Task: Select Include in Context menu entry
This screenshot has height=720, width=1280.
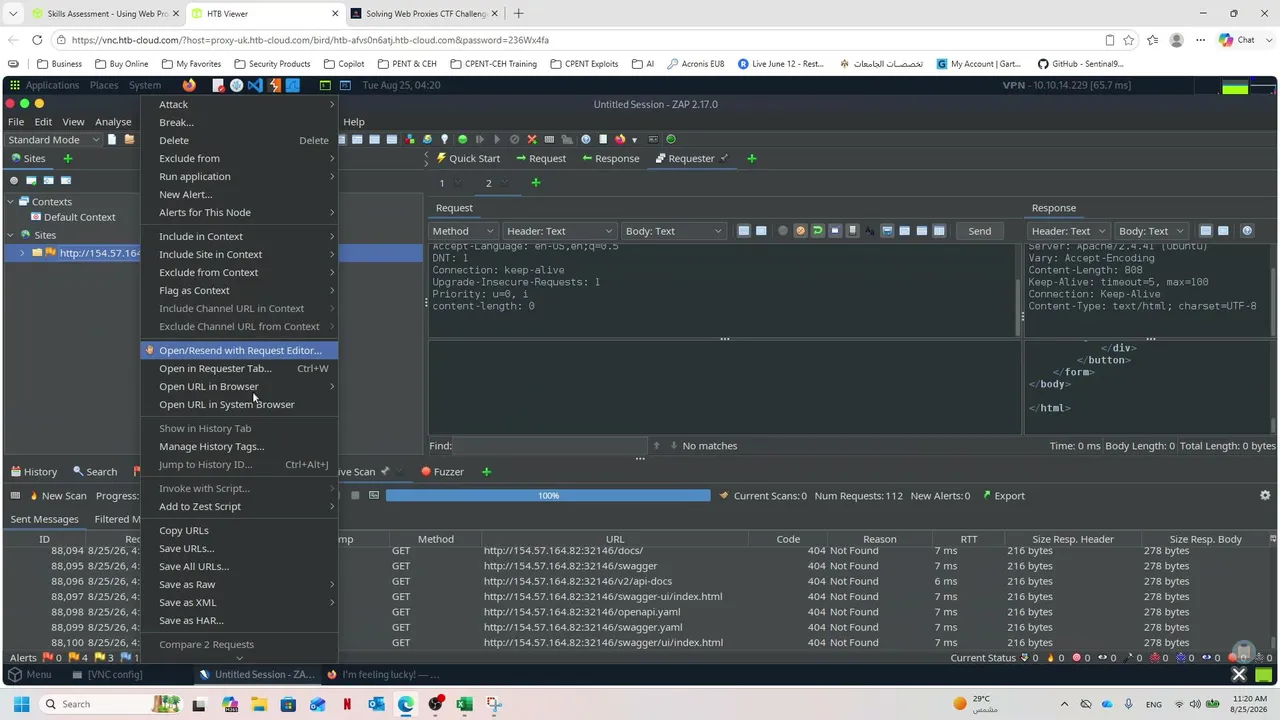Action: pyautogui.click(x=239, y=236)
